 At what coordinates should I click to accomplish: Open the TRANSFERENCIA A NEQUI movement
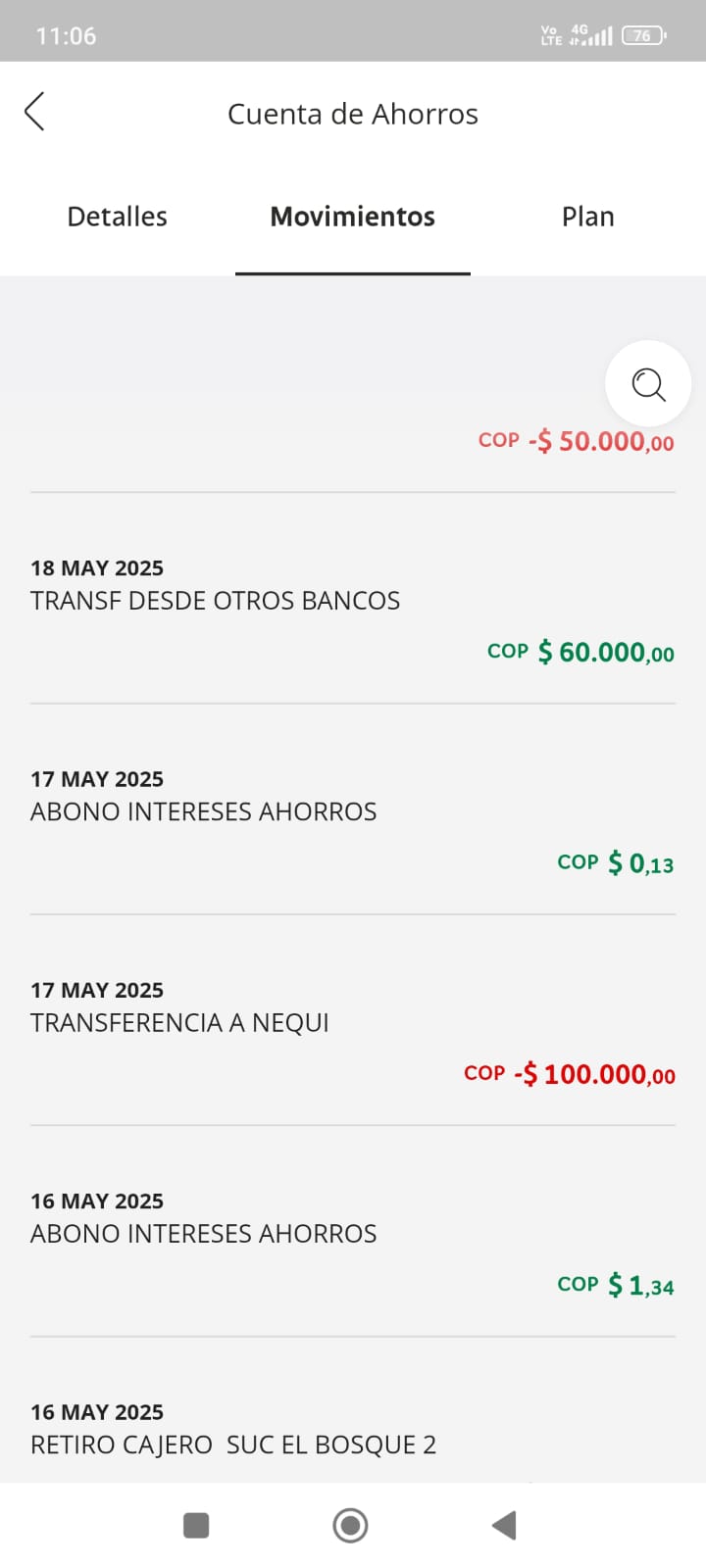(179, 1023)
